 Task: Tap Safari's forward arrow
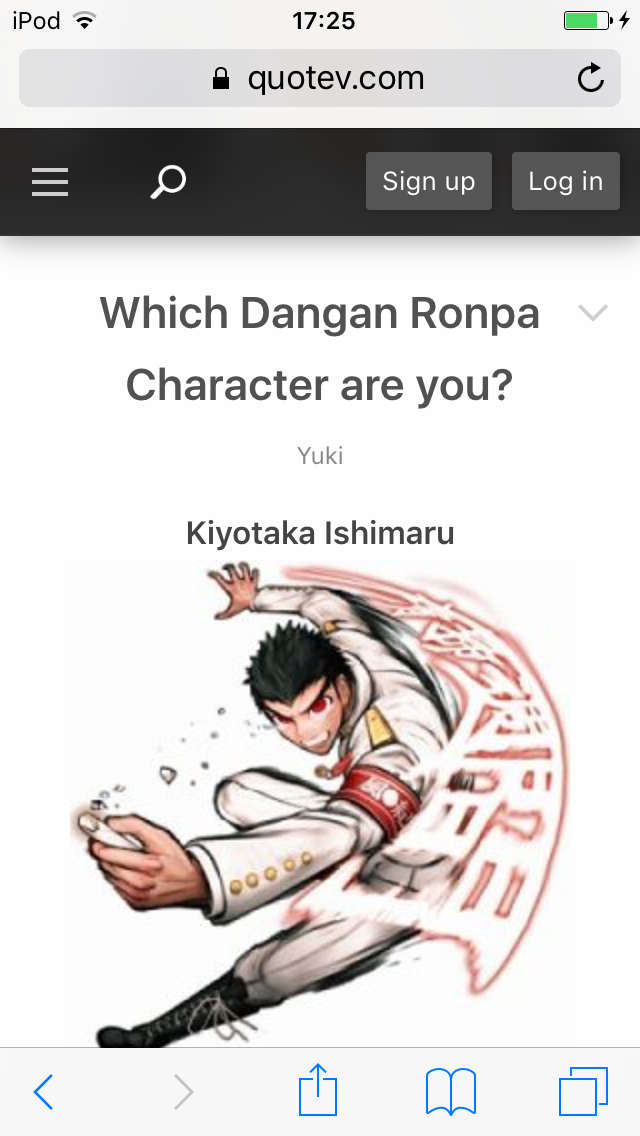pos(183,1091)
